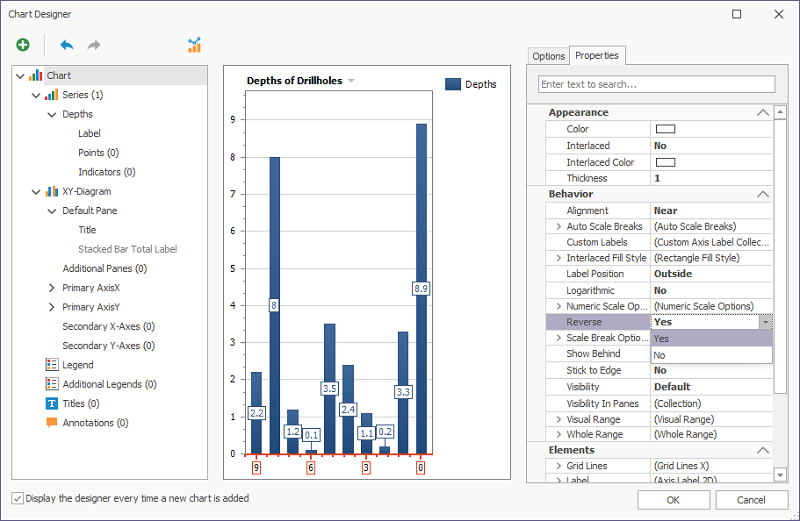Click the Undo arrow in toolbar
Viewport: 800px width, 521px height.
67,45
